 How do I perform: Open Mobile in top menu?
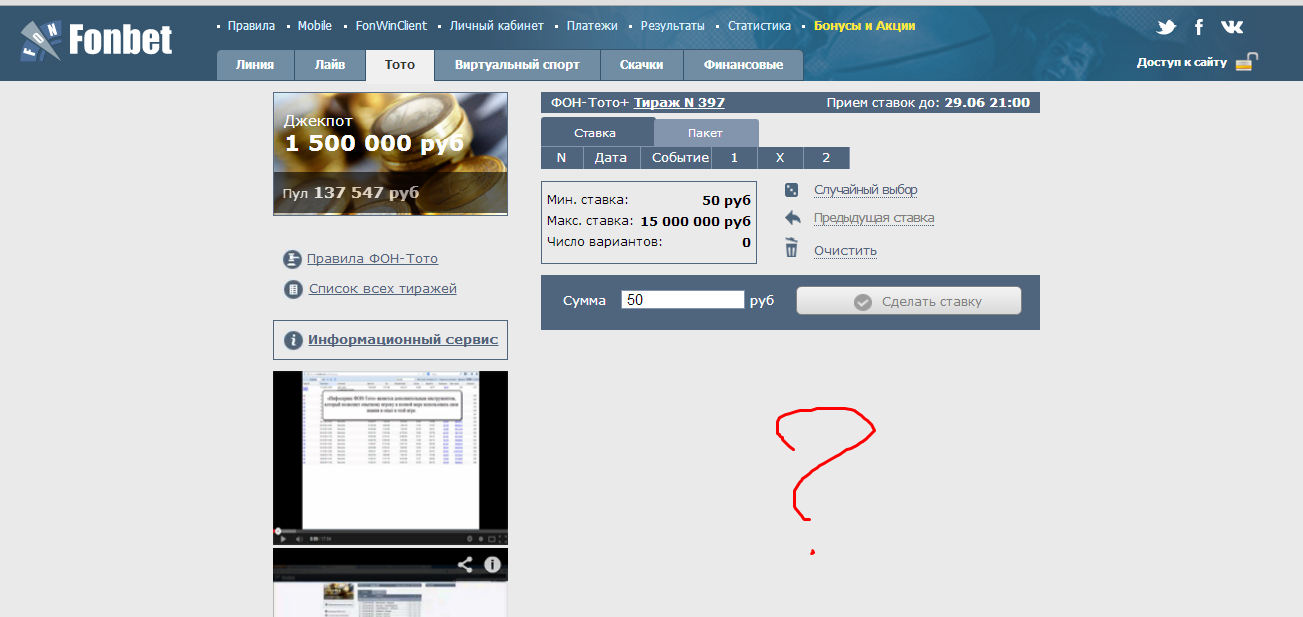(x=315, y=26)
